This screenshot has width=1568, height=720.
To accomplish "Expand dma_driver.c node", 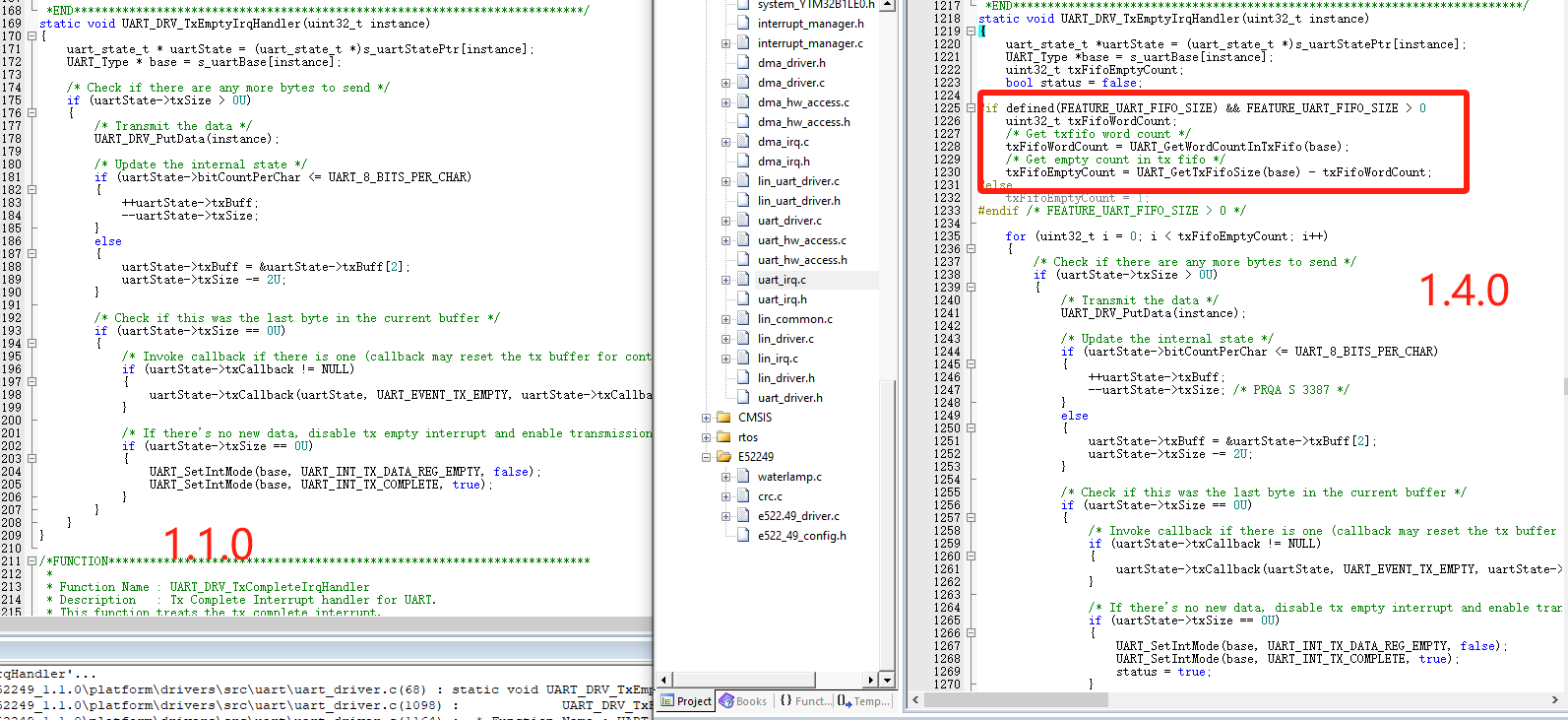I will [725, 83].
